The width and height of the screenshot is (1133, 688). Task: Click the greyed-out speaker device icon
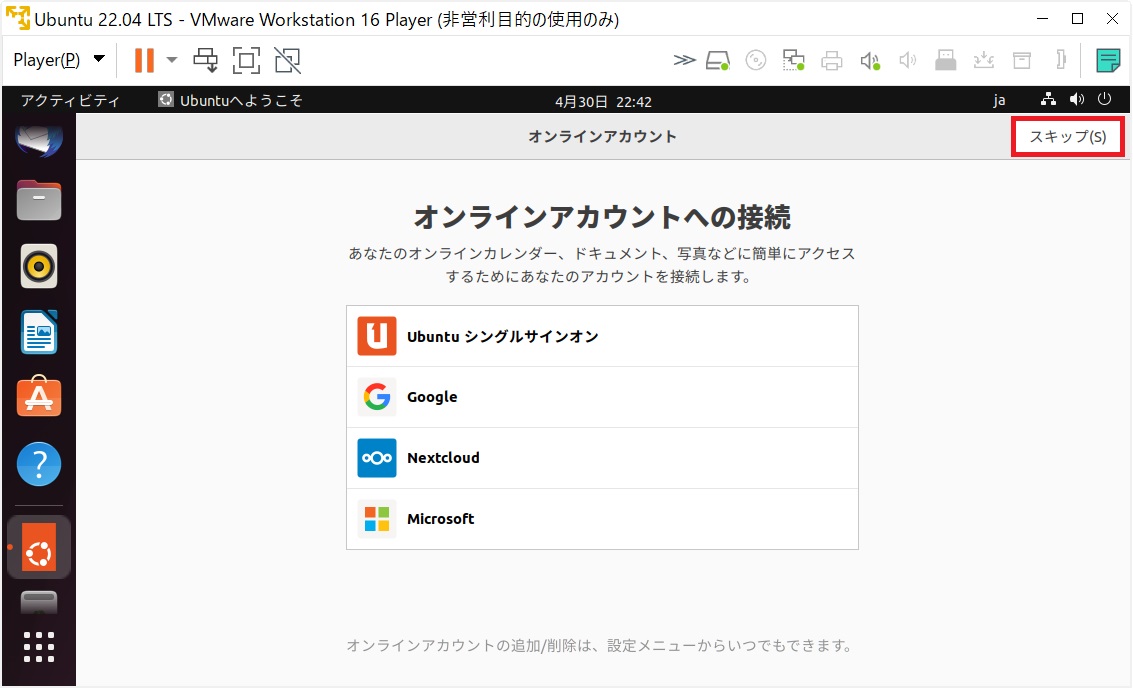pos(908,61)
